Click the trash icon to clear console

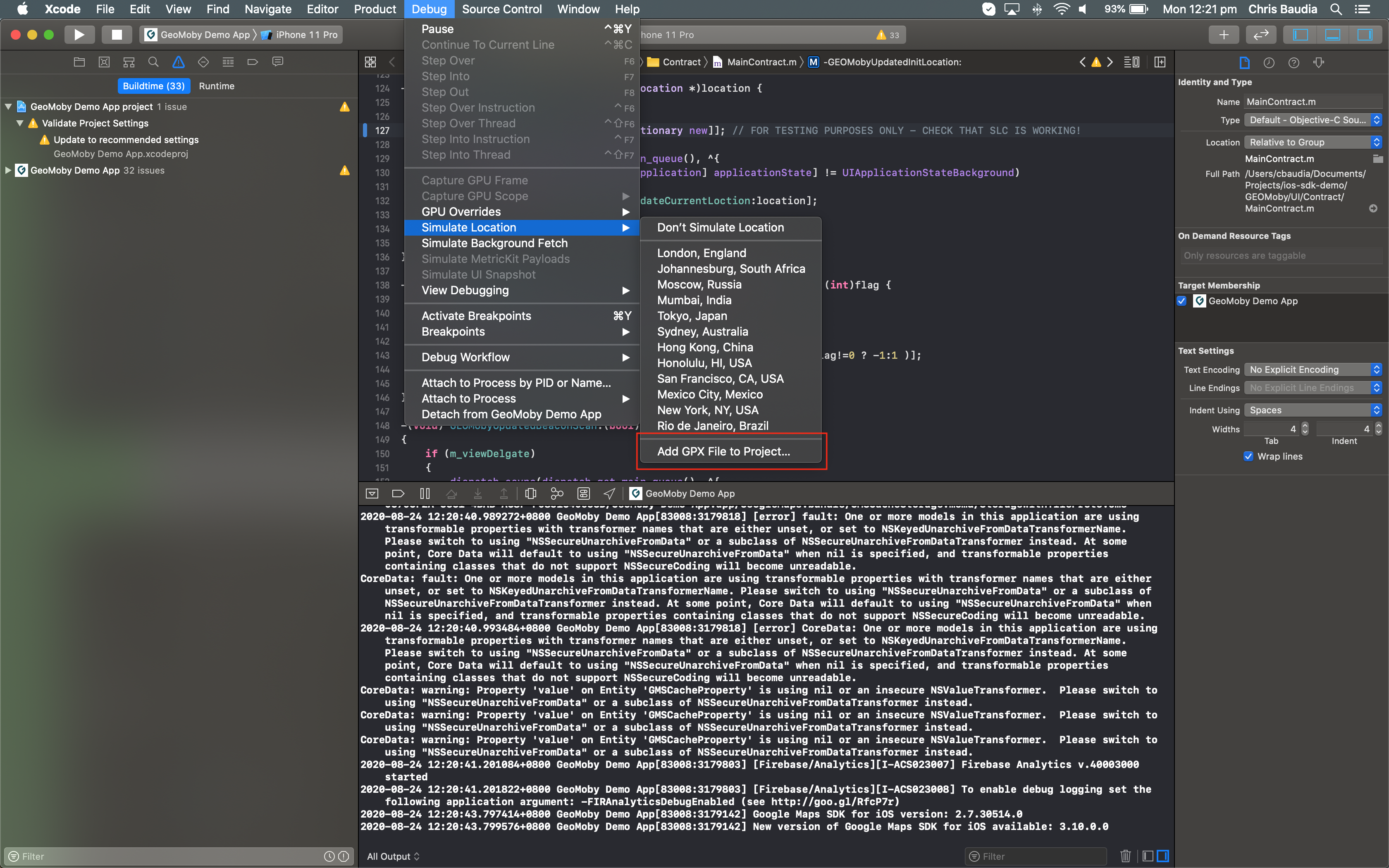1126,856
